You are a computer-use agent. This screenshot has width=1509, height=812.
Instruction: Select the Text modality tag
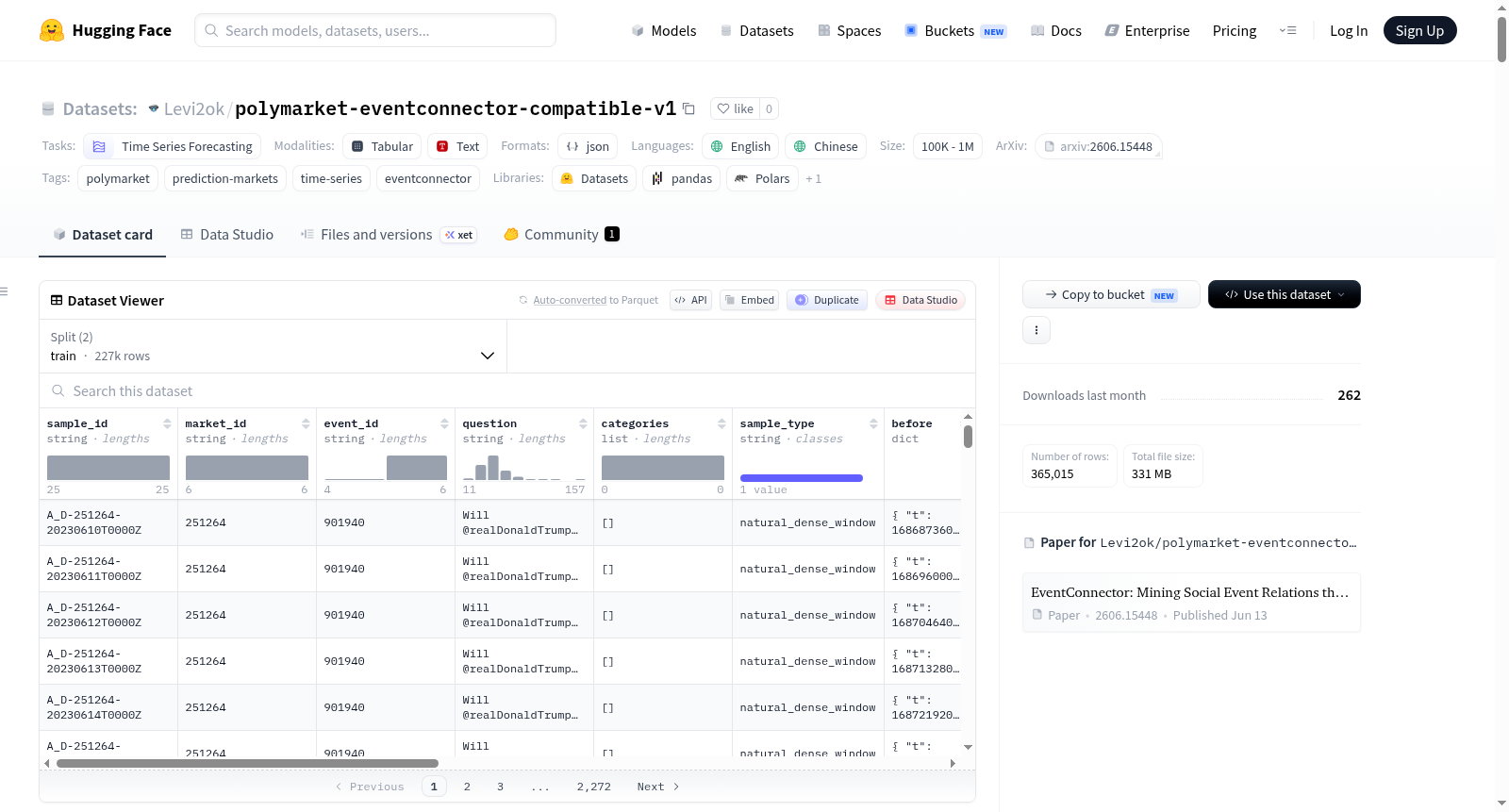pyautogui.click(x=457, y=146)
